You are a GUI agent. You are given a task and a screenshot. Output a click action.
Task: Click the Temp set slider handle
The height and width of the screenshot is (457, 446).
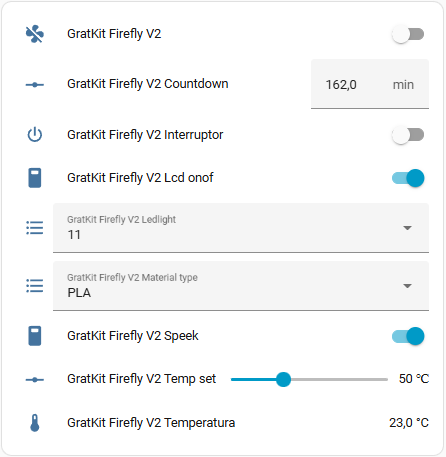click(x=283, y=379)
